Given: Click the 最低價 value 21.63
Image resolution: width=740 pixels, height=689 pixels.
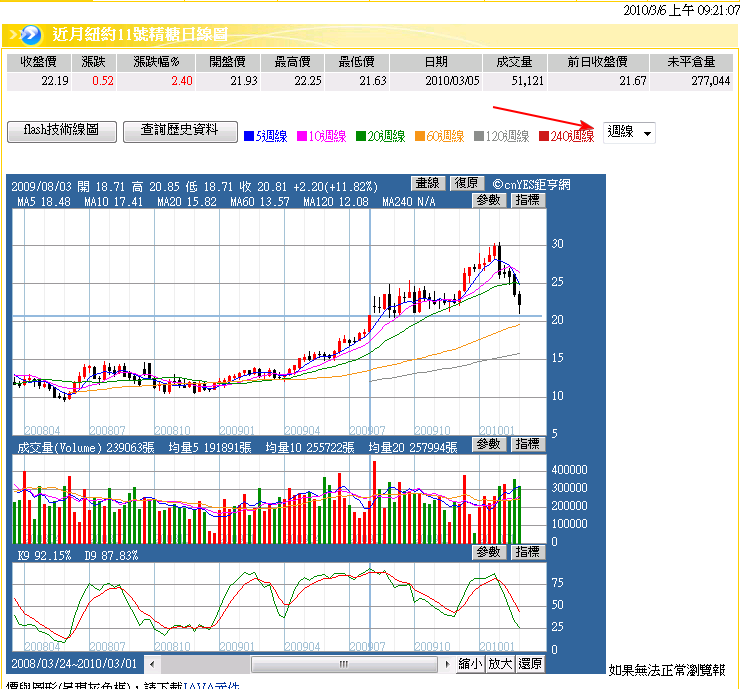Looking at the screenshot, I should 373,81.
